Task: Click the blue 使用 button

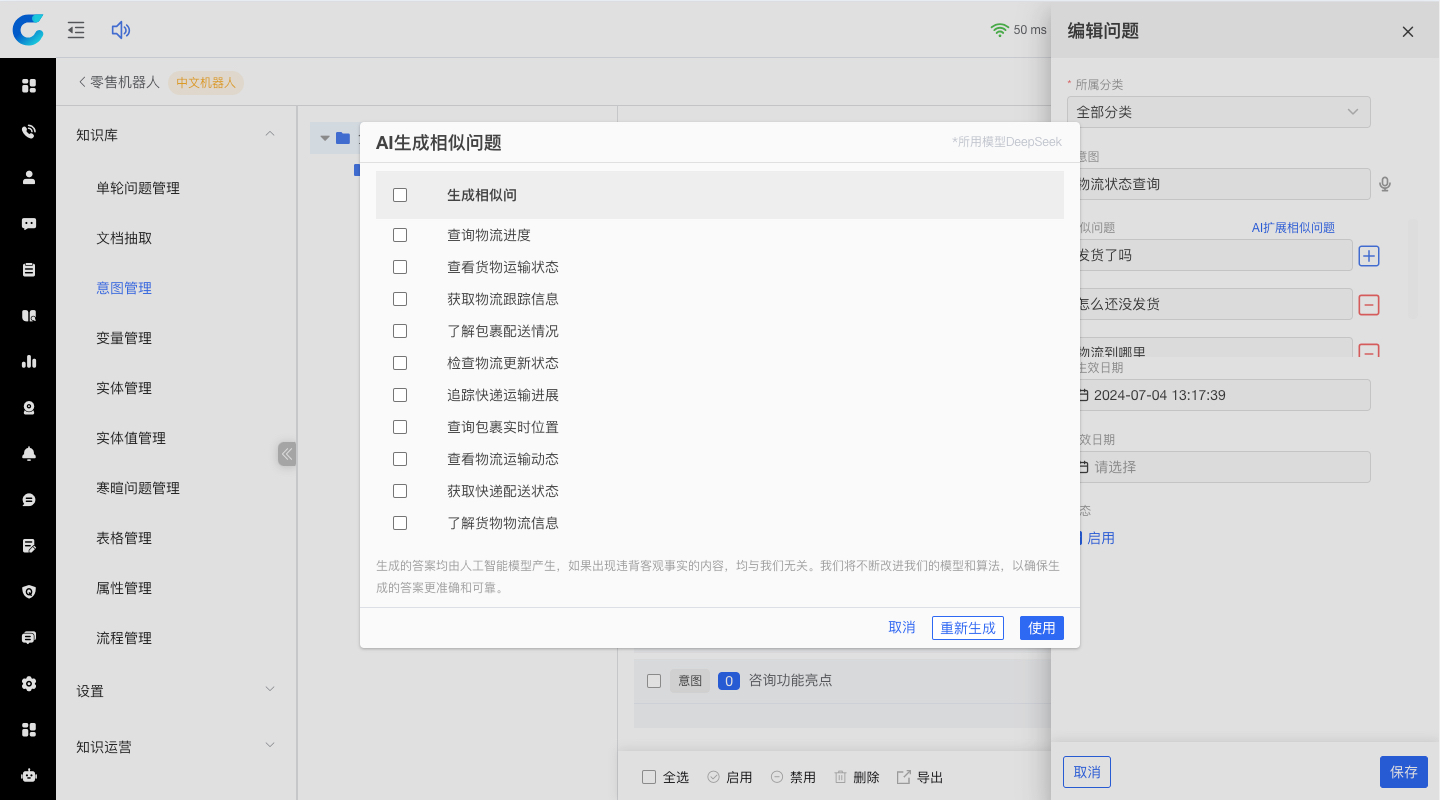Action: pos(1042,628)
